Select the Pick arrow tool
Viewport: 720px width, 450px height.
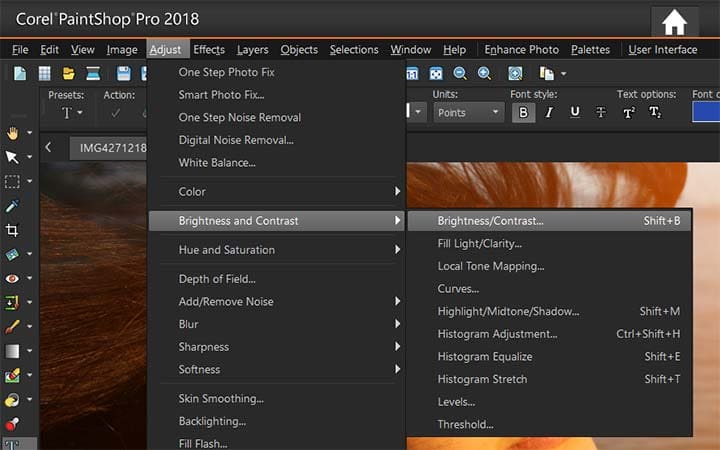click(x=12, y=157)
